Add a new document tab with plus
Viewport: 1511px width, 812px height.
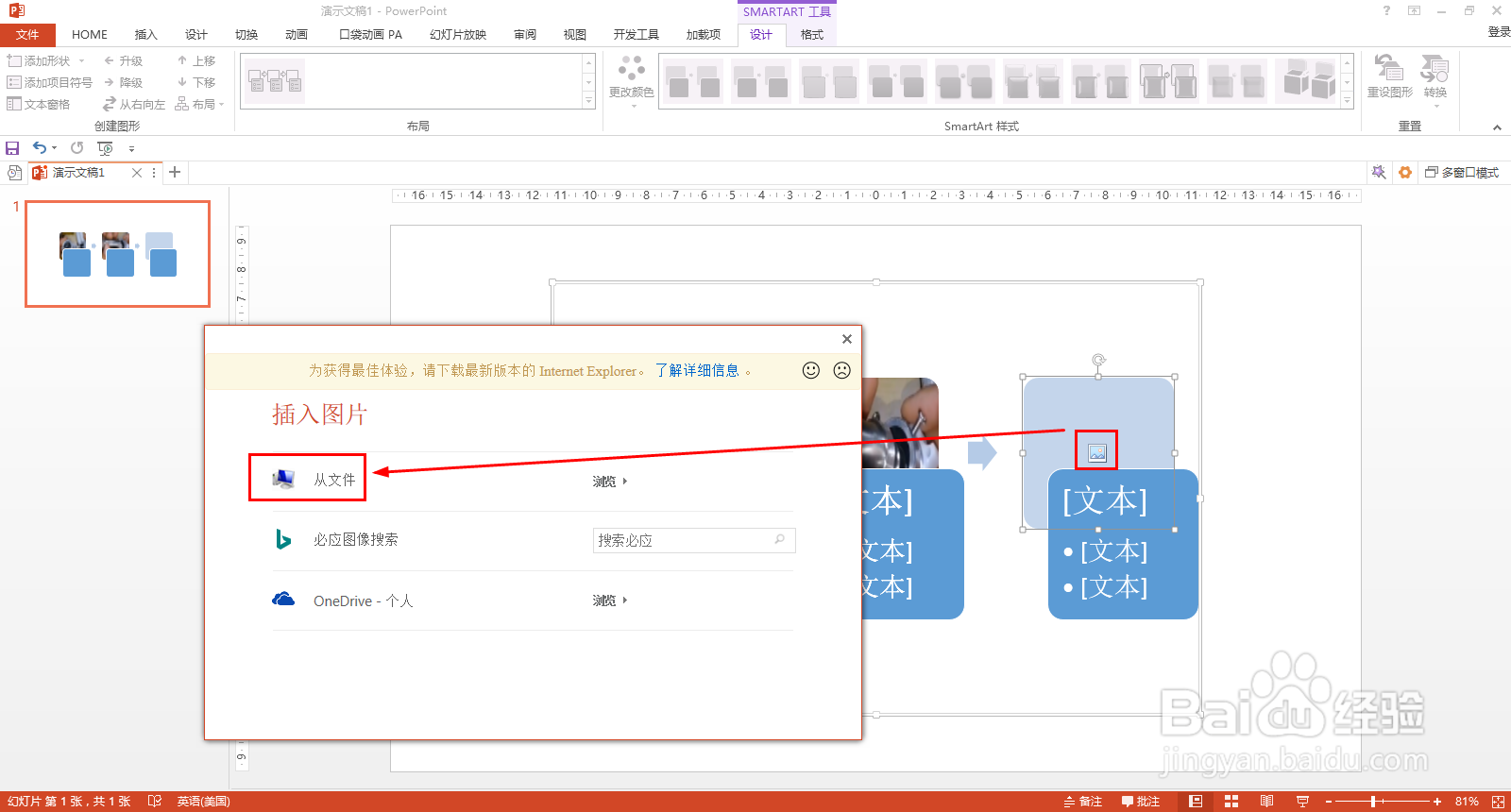(x=175, y=172)
